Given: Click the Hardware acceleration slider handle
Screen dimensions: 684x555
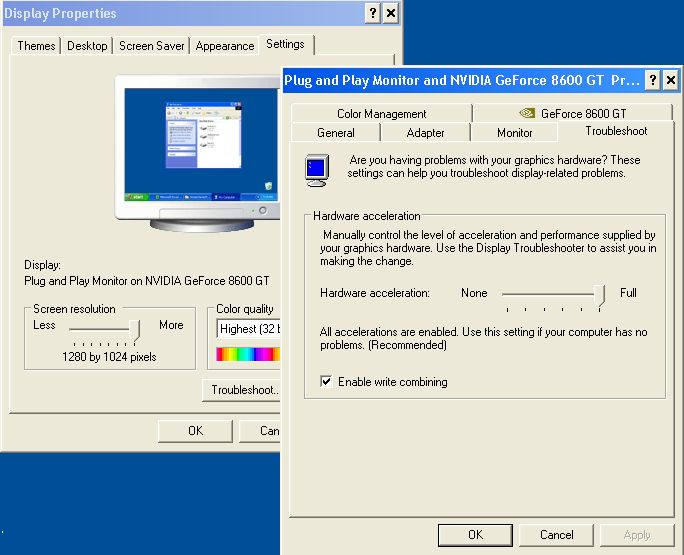Looking at the screenshot, I should pyautogui.click(x=600, y=295).
